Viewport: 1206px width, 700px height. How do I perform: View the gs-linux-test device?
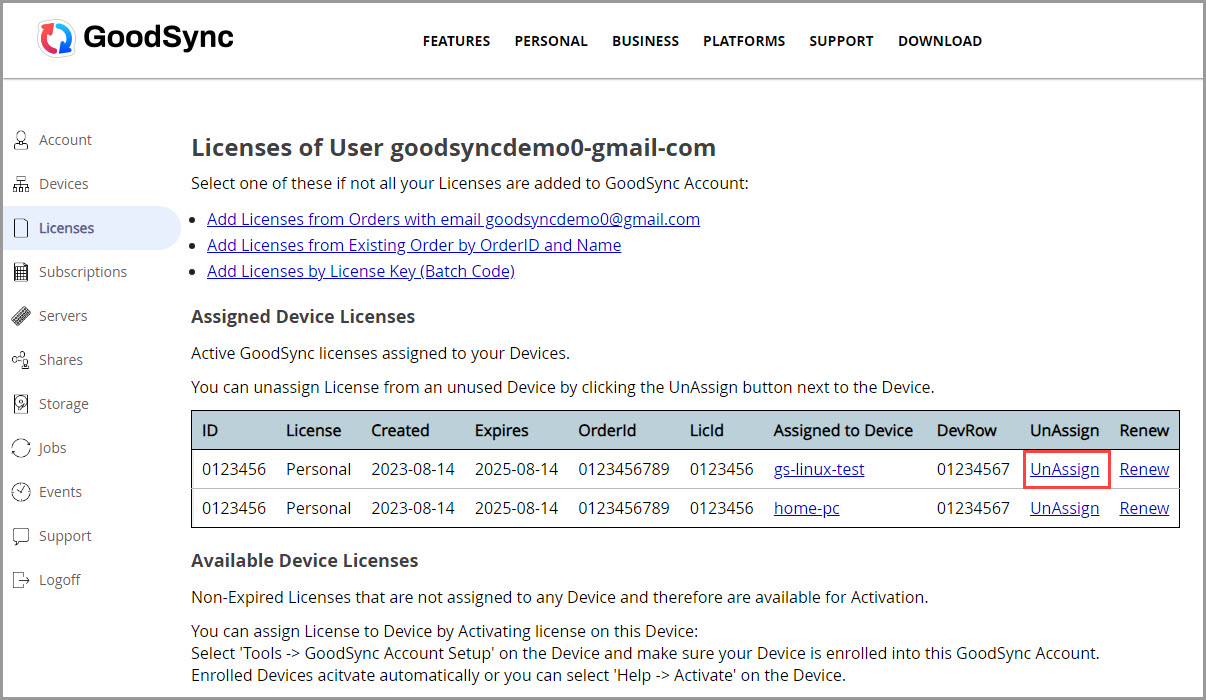point(819,468)
